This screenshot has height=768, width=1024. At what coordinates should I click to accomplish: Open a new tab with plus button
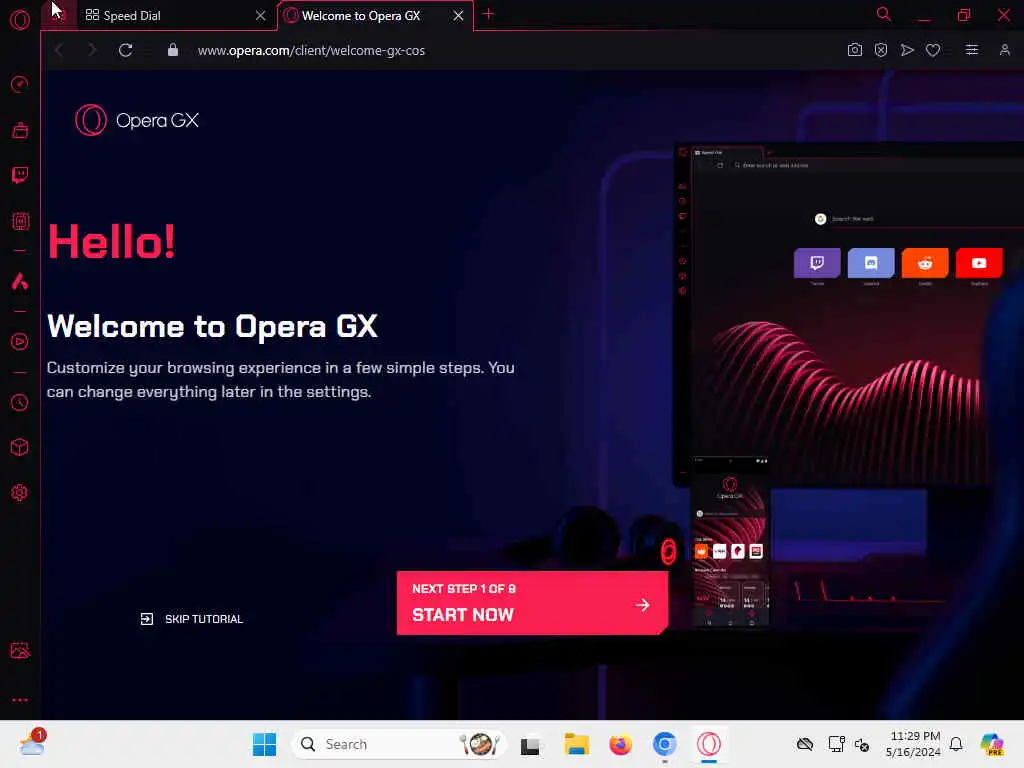click(x=488, y=14)
